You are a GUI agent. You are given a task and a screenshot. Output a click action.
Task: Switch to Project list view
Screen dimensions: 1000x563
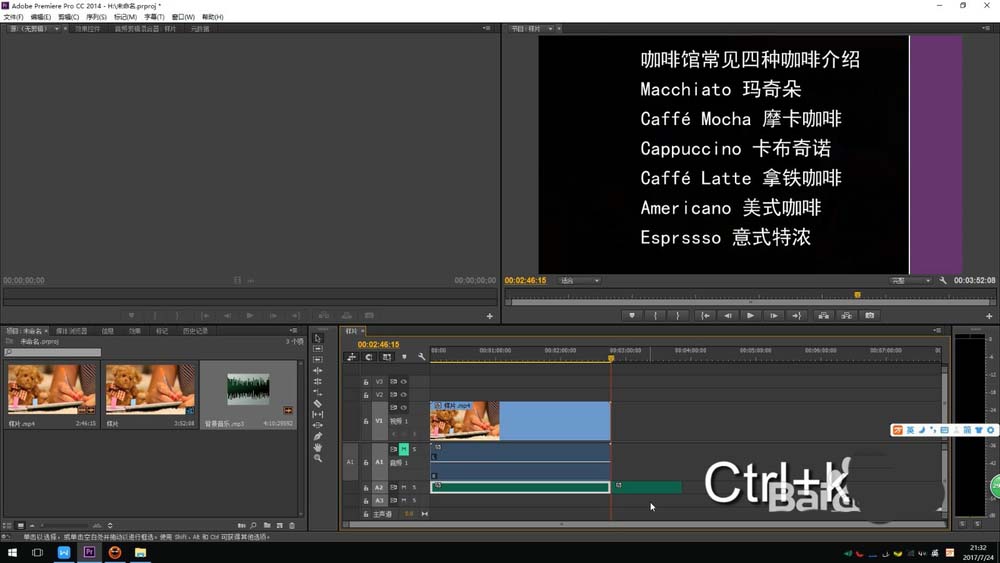click(8, 525)
